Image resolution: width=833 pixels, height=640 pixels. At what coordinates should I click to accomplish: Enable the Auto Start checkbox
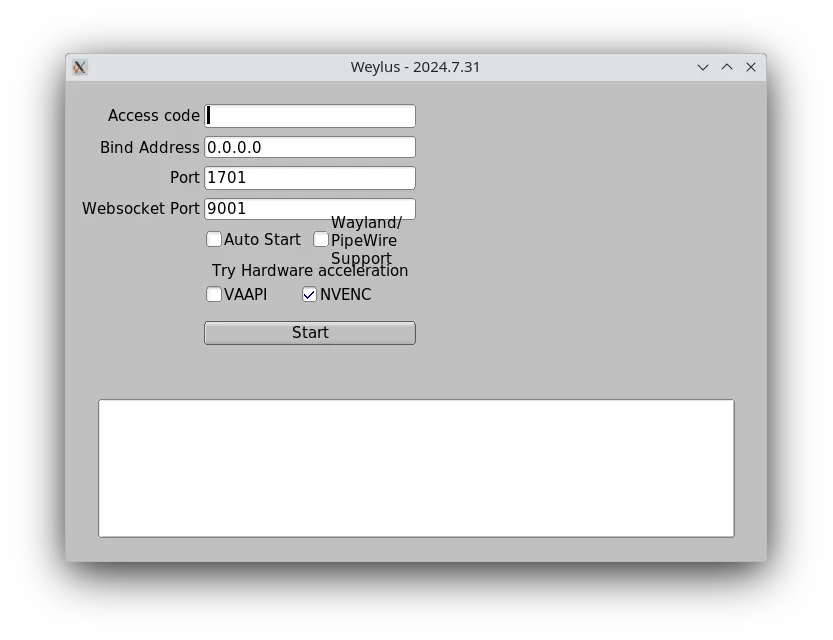[x=214, y=240]
